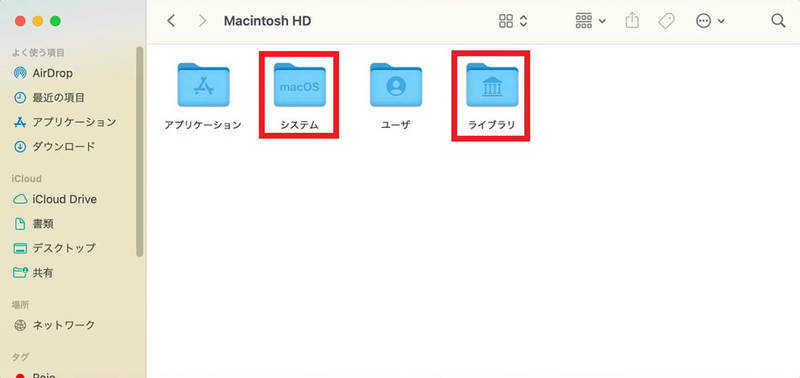The width and height of the screenshot is (800, 378).
Task: Select the アプリケーション folder icon
Action: point(203,84)
